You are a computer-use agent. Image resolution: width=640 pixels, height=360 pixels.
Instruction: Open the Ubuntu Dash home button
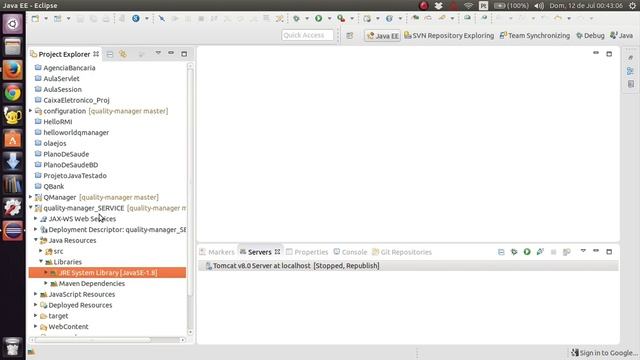(13, 24)
